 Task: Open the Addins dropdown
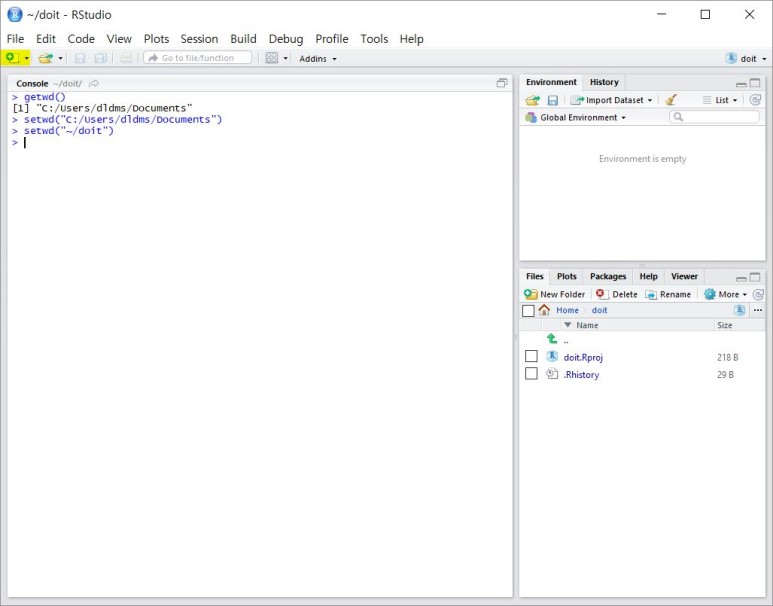tap(318, 59)
